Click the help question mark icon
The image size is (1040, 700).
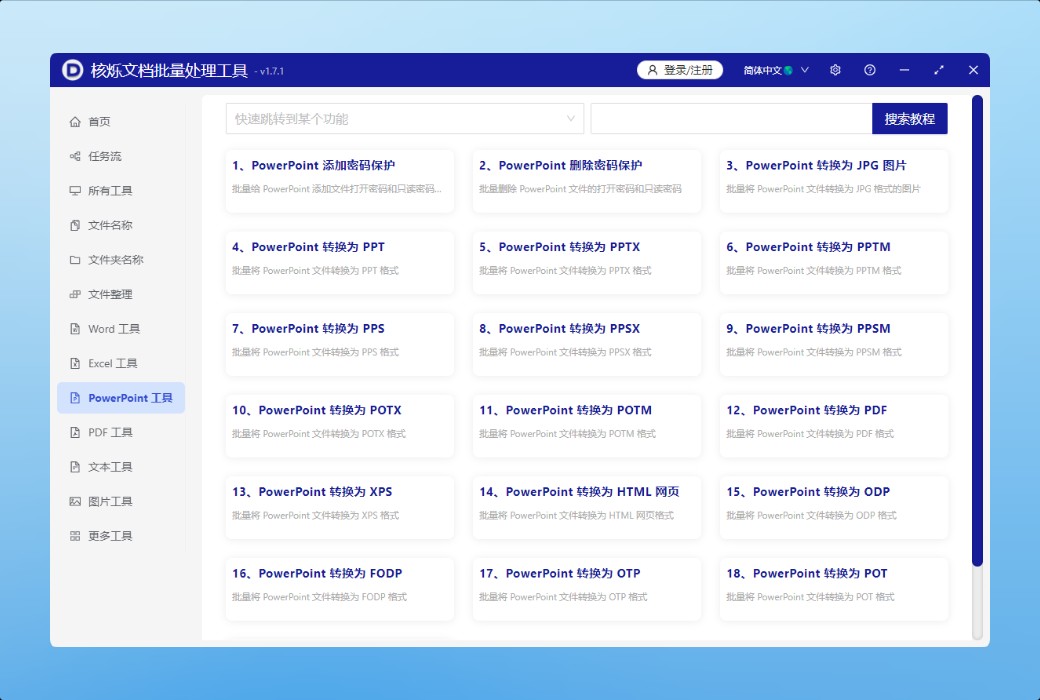click(870, 70)
